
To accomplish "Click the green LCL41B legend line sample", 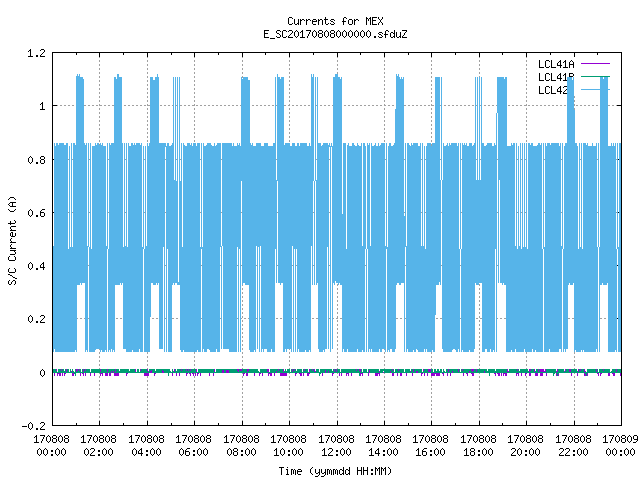I will click(595, 76).
